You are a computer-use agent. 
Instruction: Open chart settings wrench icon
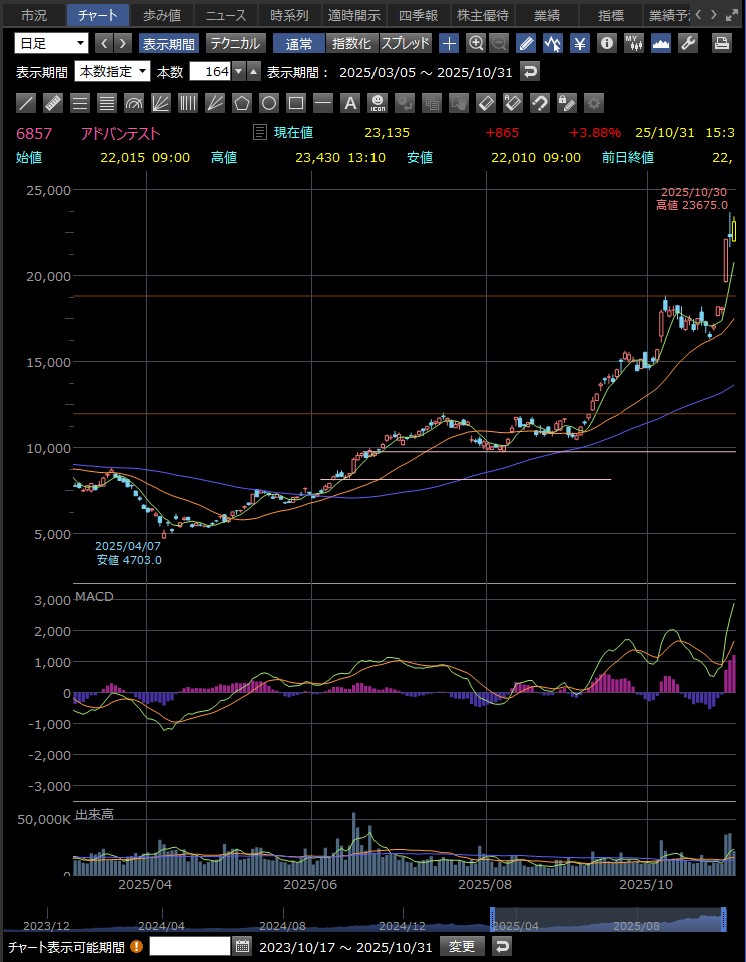click(688, 43)
